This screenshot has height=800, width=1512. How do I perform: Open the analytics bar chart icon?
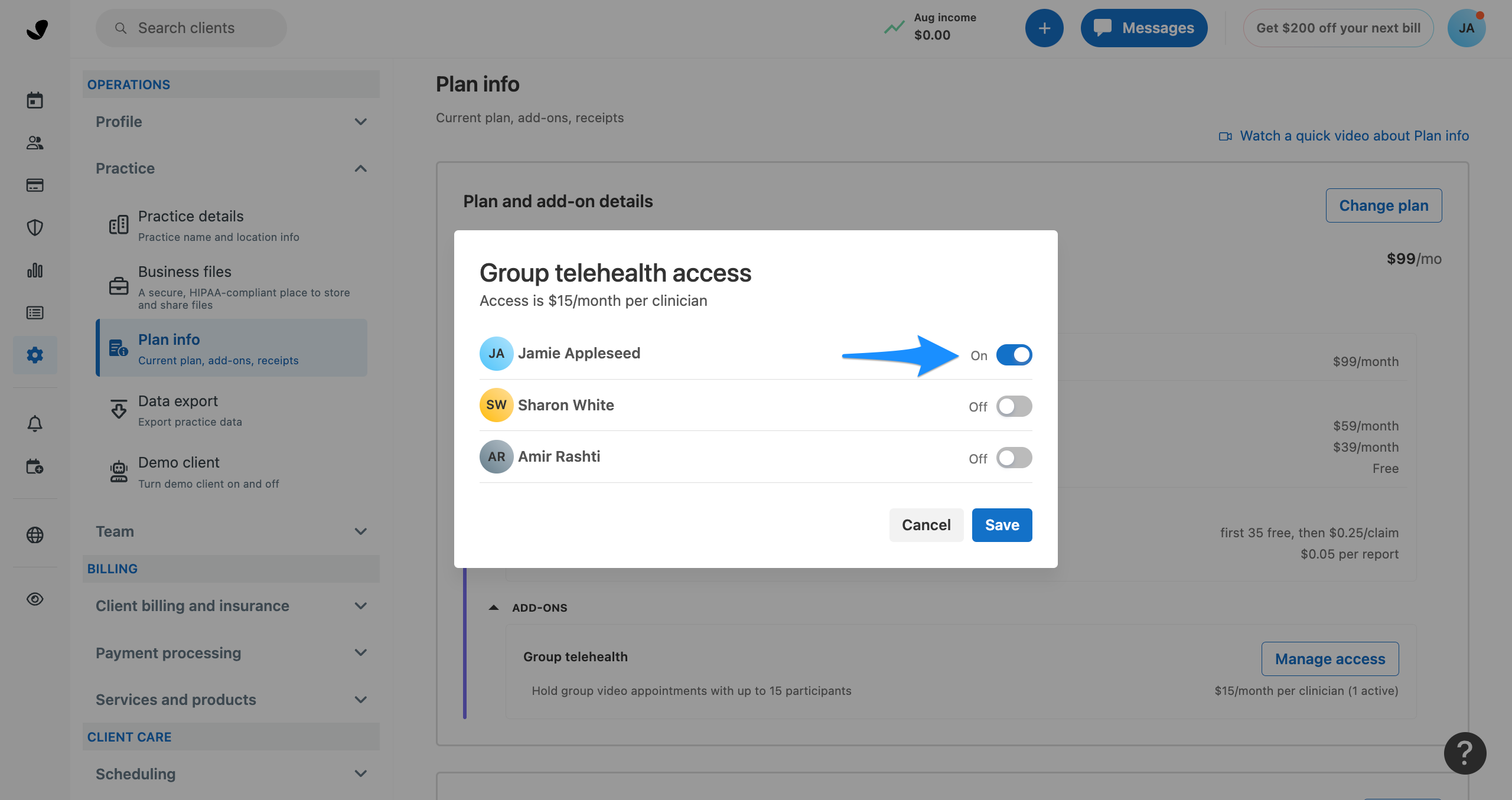pyautogui.click(x=35, y=270)
